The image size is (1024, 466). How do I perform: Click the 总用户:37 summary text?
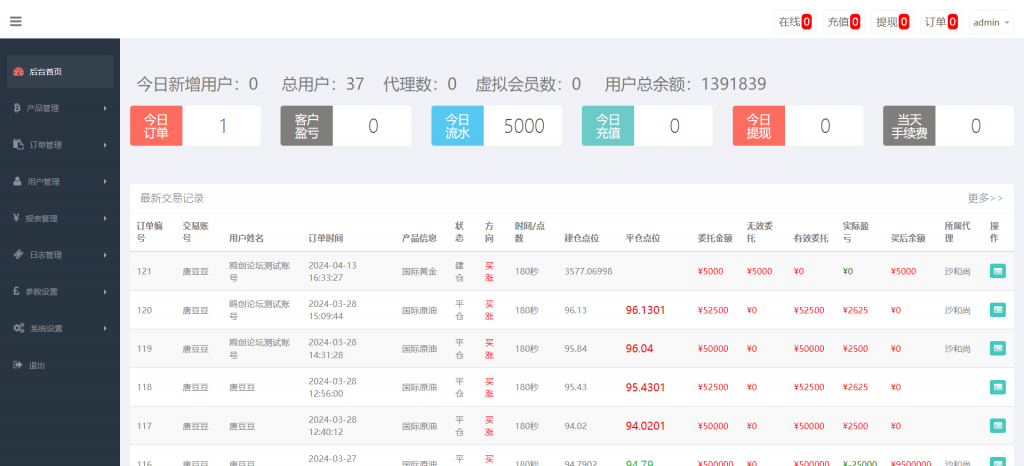coord(323,84)
